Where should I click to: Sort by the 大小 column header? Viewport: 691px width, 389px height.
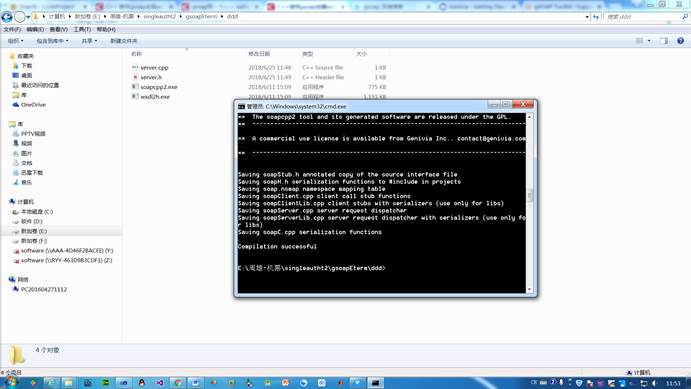(x=361, y=54)
